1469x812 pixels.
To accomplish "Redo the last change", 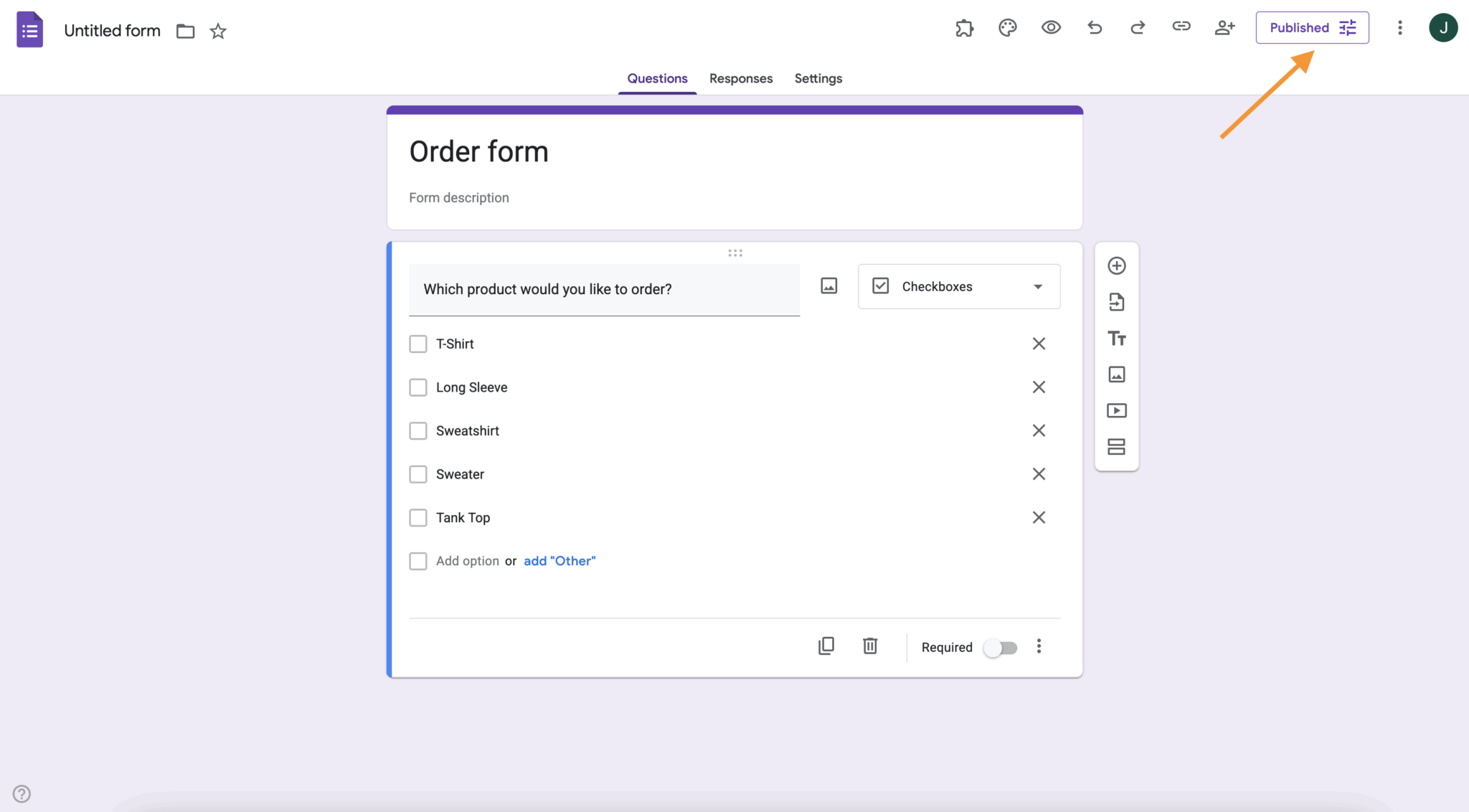I will pos(1137,28).
